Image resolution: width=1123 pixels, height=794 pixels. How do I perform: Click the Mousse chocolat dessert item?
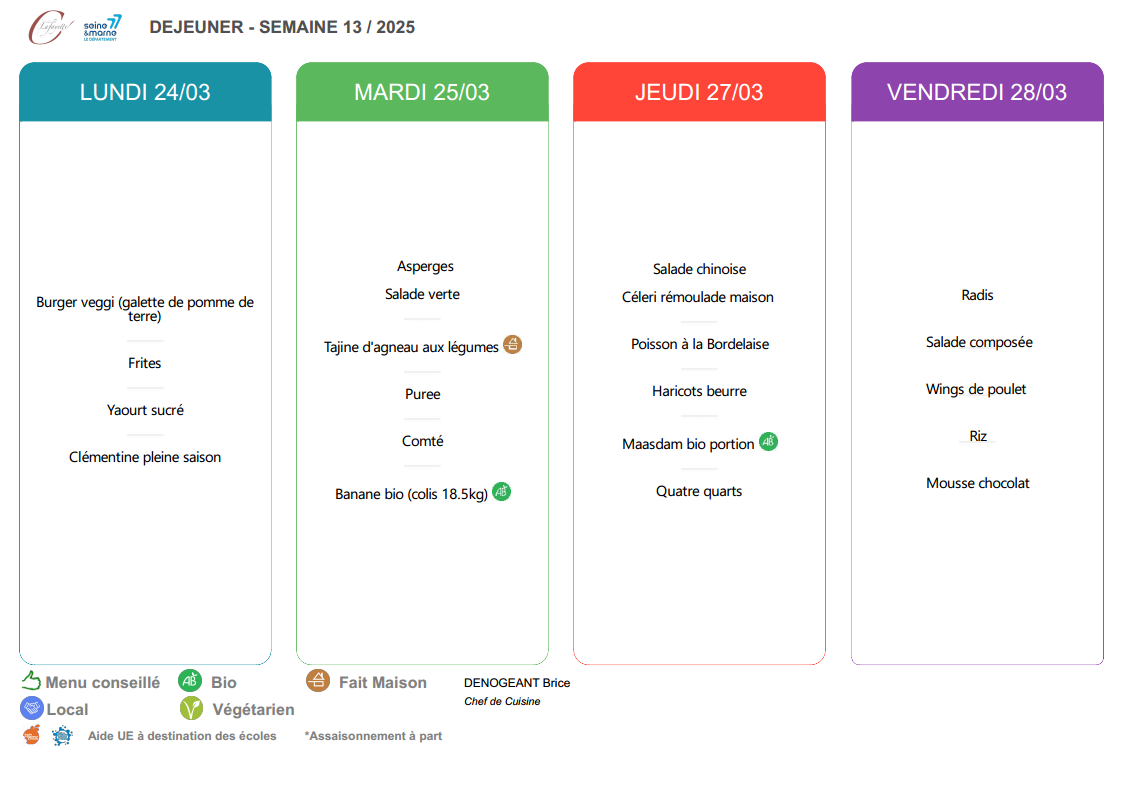(x=978, y=483)
